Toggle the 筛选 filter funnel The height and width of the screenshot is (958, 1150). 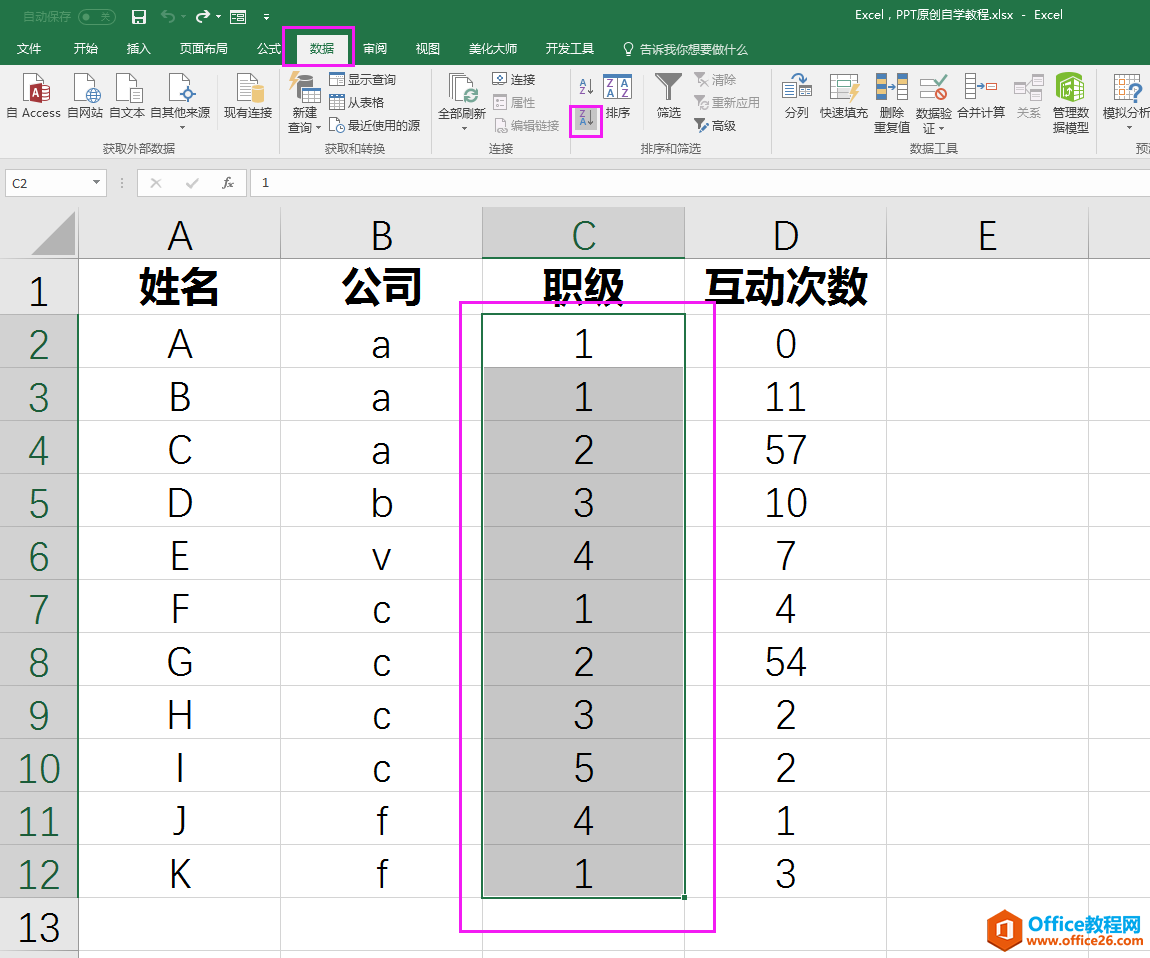(668, 96)
